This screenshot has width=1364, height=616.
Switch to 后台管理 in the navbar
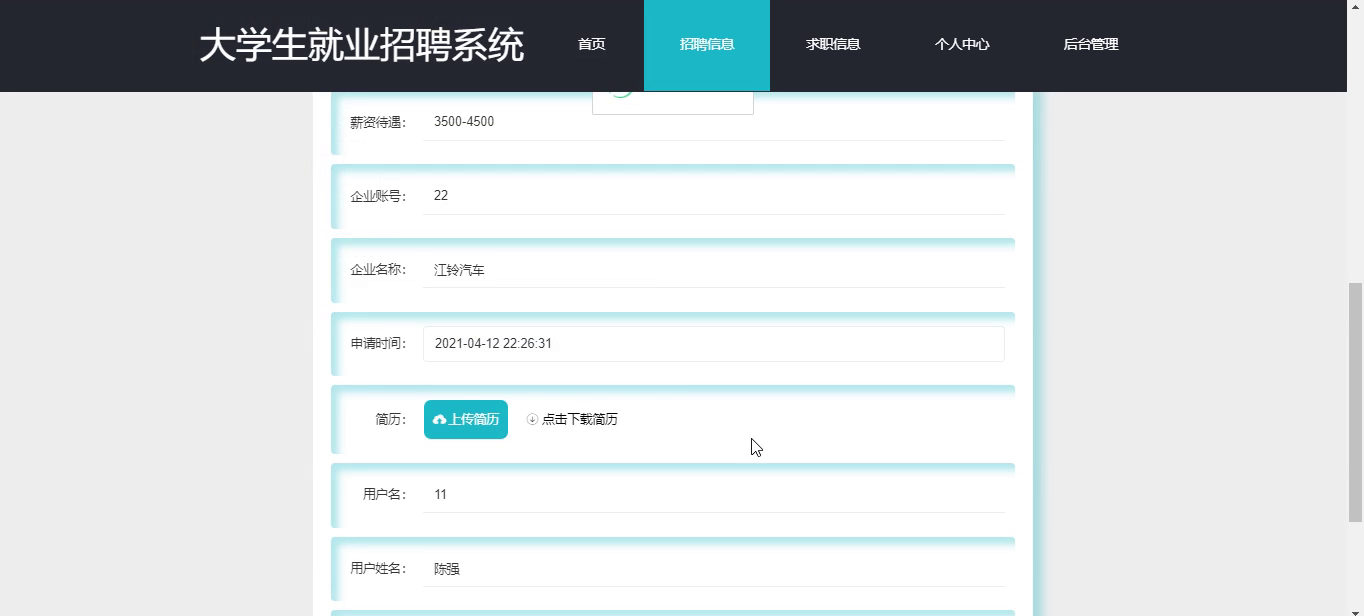pos(1091,45)
